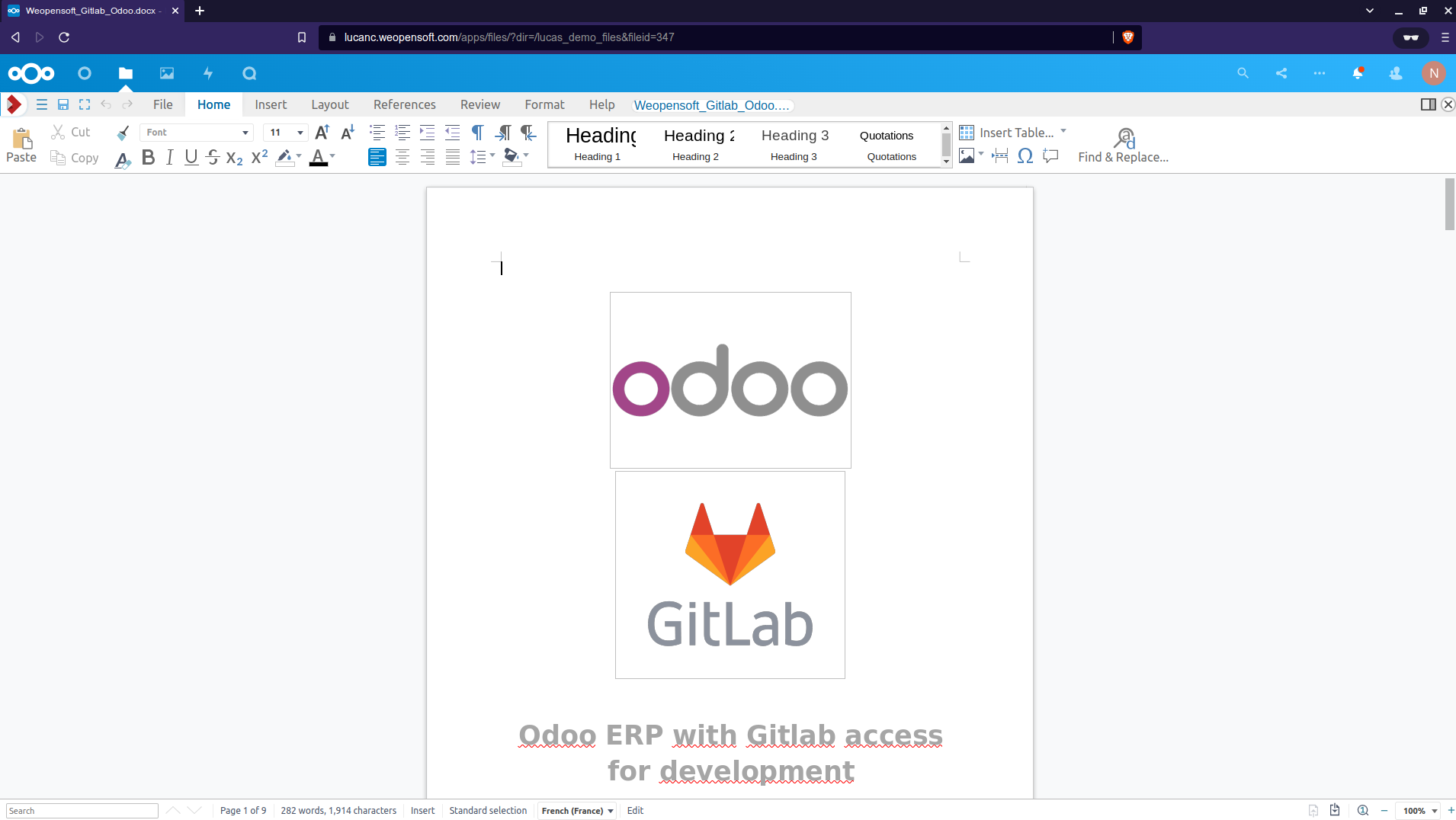Switch to the Format tab
Viewport: 1456px width, 820px height.
point(545,104)
